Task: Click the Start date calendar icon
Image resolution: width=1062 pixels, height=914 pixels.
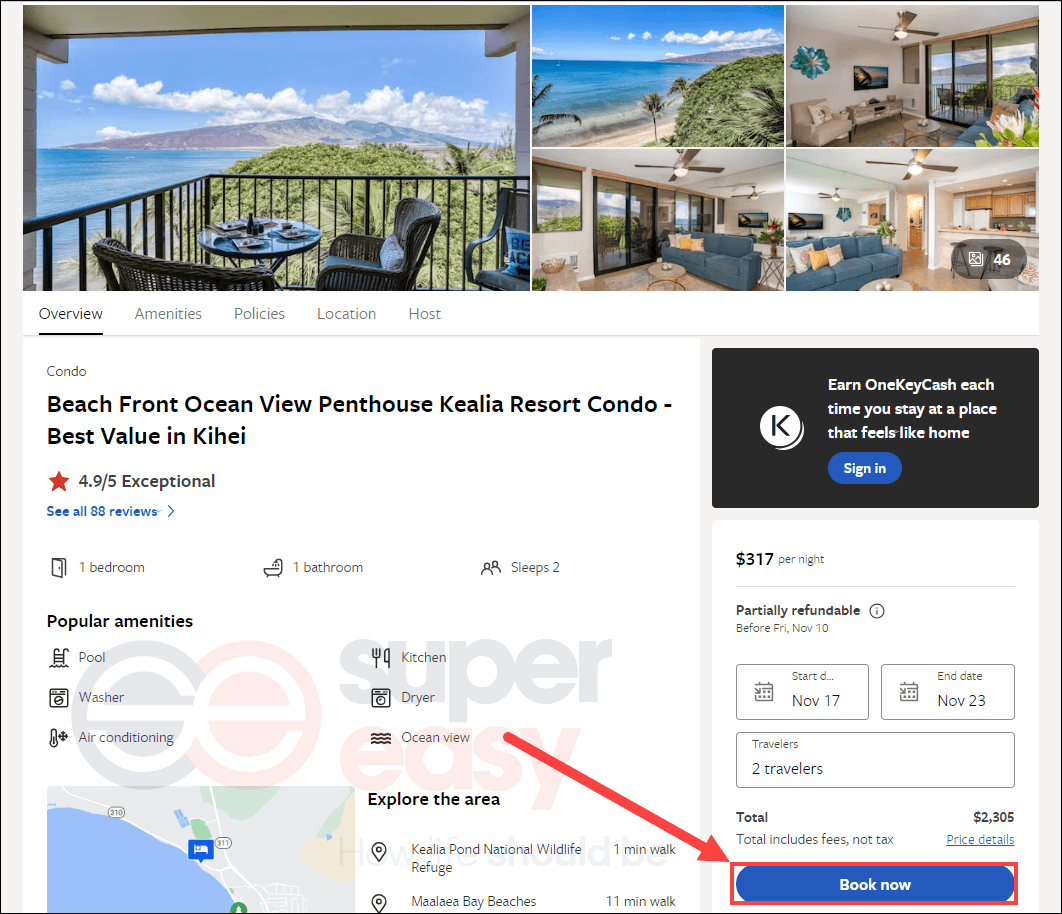Action: (764, 691)
